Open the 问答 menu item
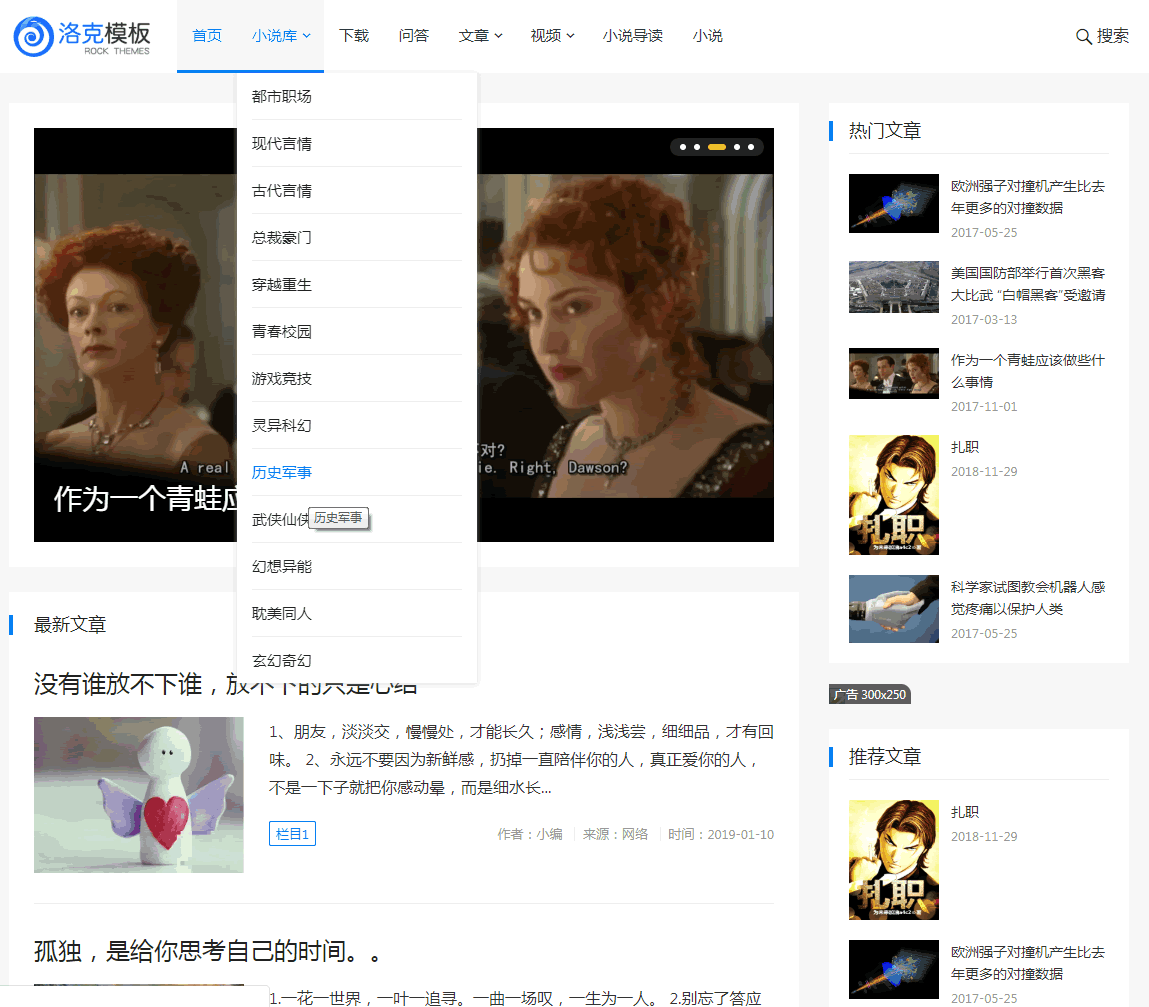 (413, 36)
